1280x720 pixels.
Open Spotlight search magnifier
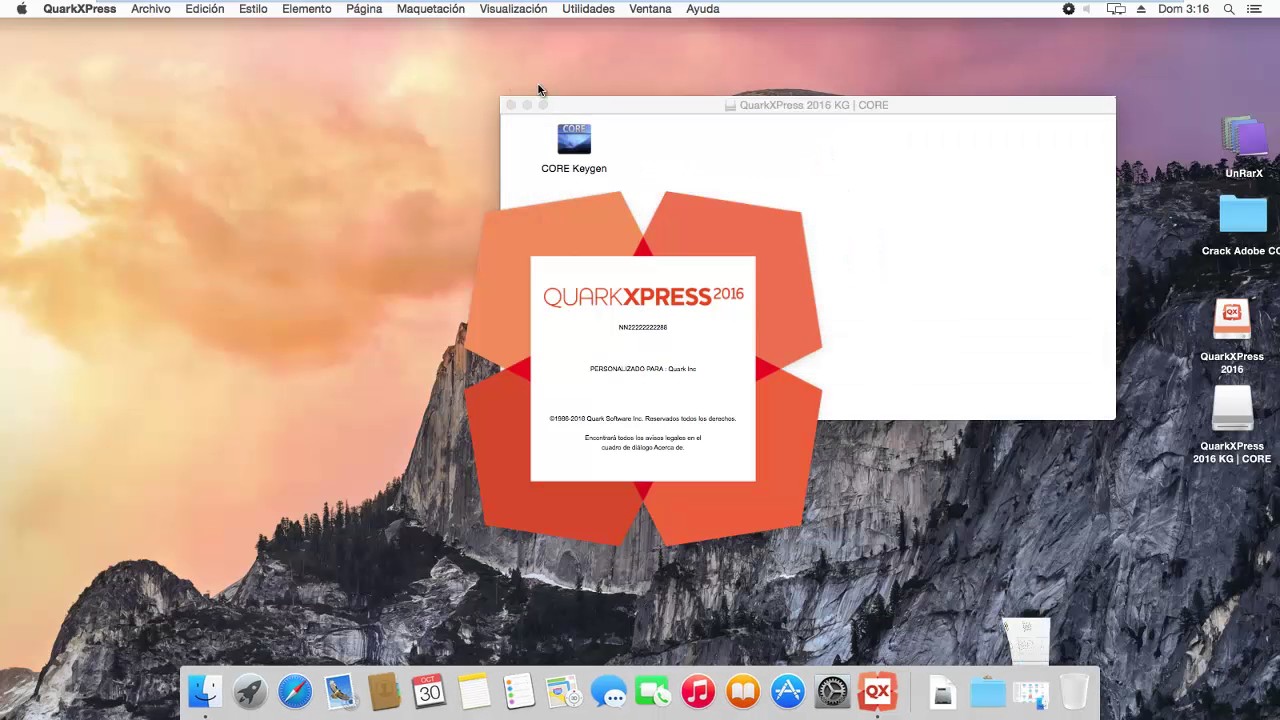[x=1229, y=9]
